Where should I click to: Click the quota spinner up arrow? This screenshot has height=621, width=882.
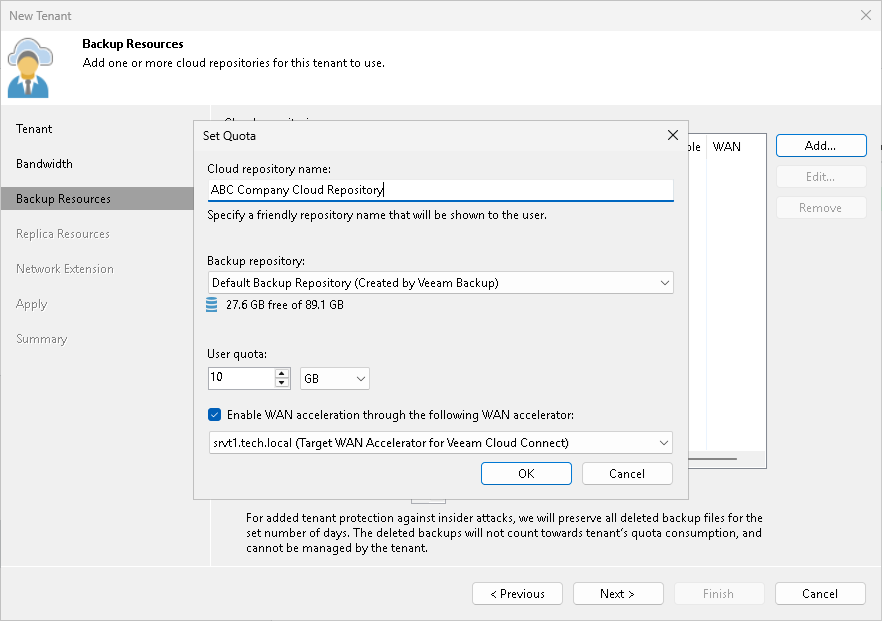click(283, 373)
